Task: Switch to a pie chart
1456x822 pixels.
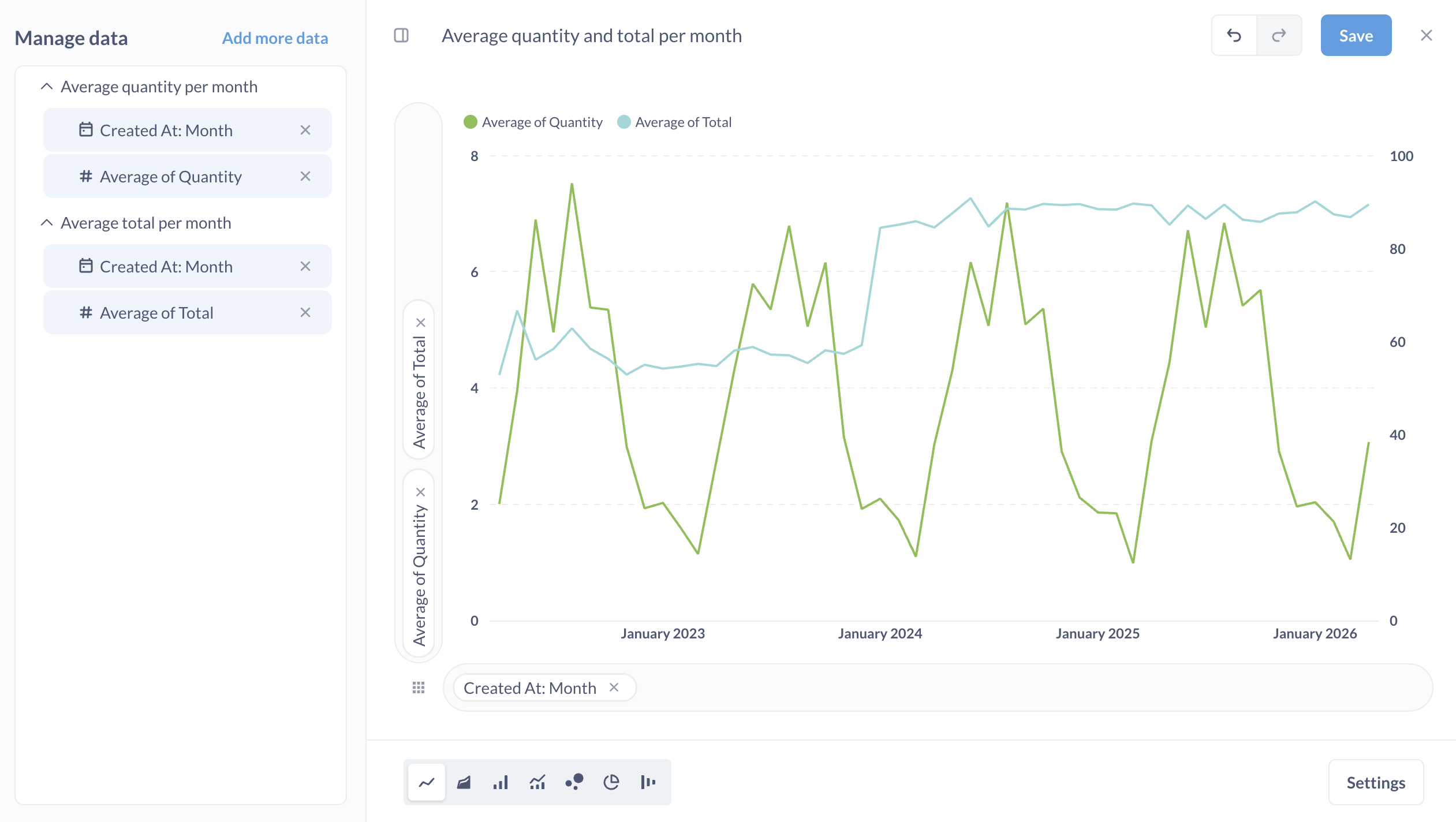Action: pos(611,782)
